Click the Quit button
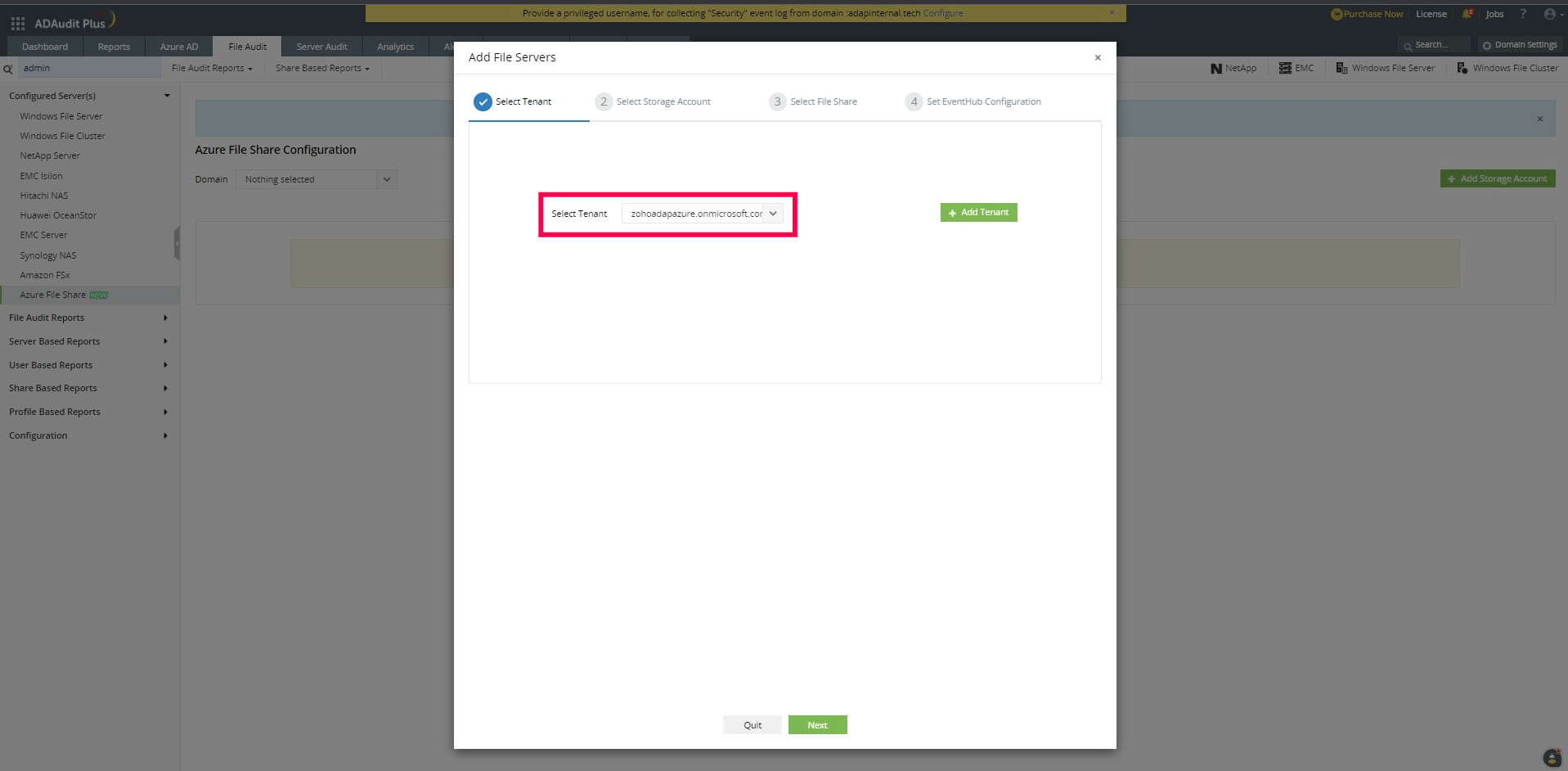This screenshot has width=1568, height=771. pyautogui.click(x=753, y=725)
